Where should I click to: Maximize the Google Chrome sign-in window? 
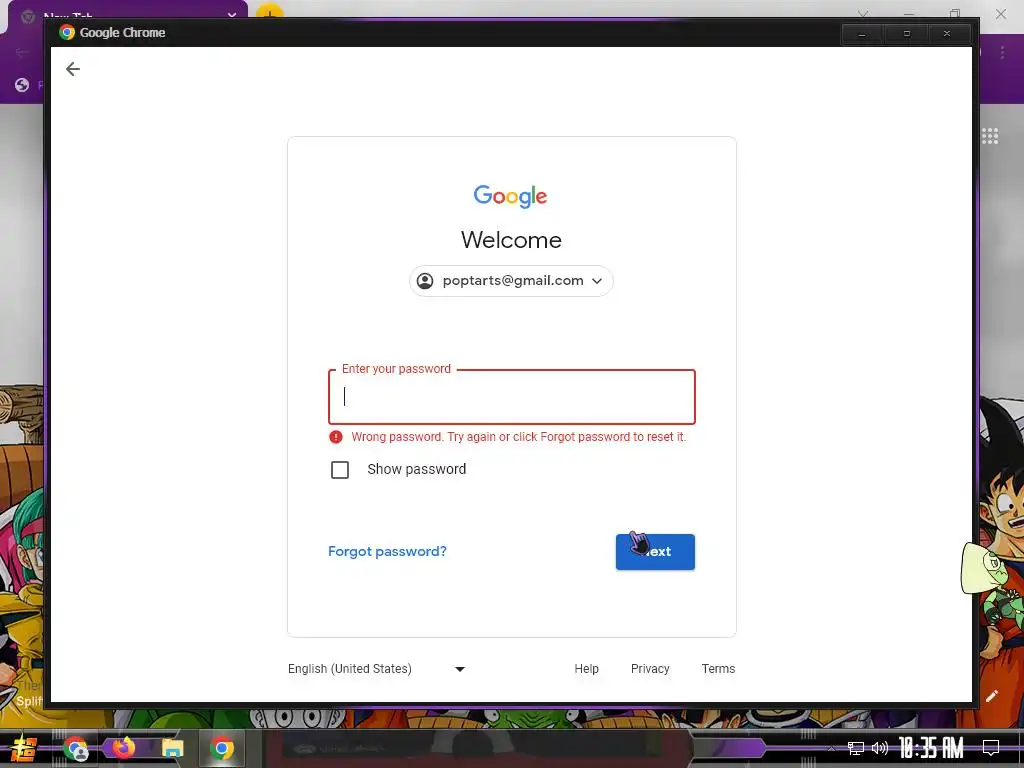pyautogui.click(x=906, y=34)
